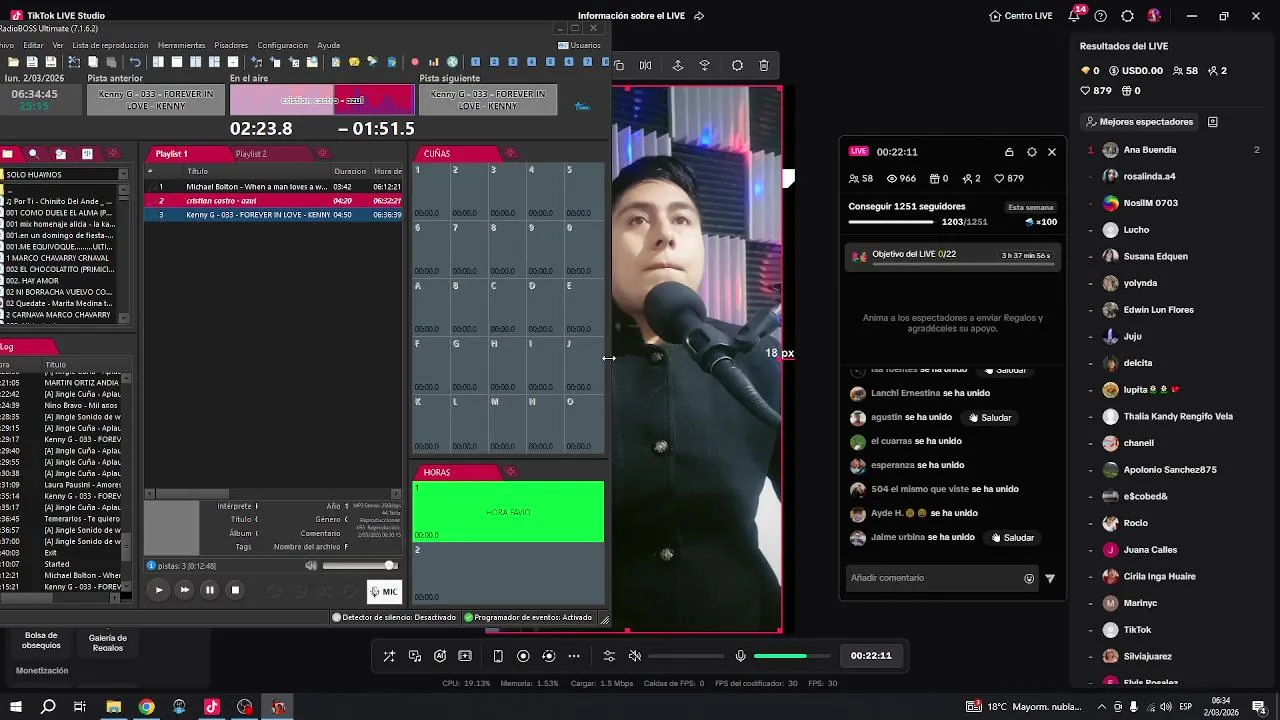Open the CUÑAS tab settings gear icon
The image size is (1280, 720).
click(511, 153)
